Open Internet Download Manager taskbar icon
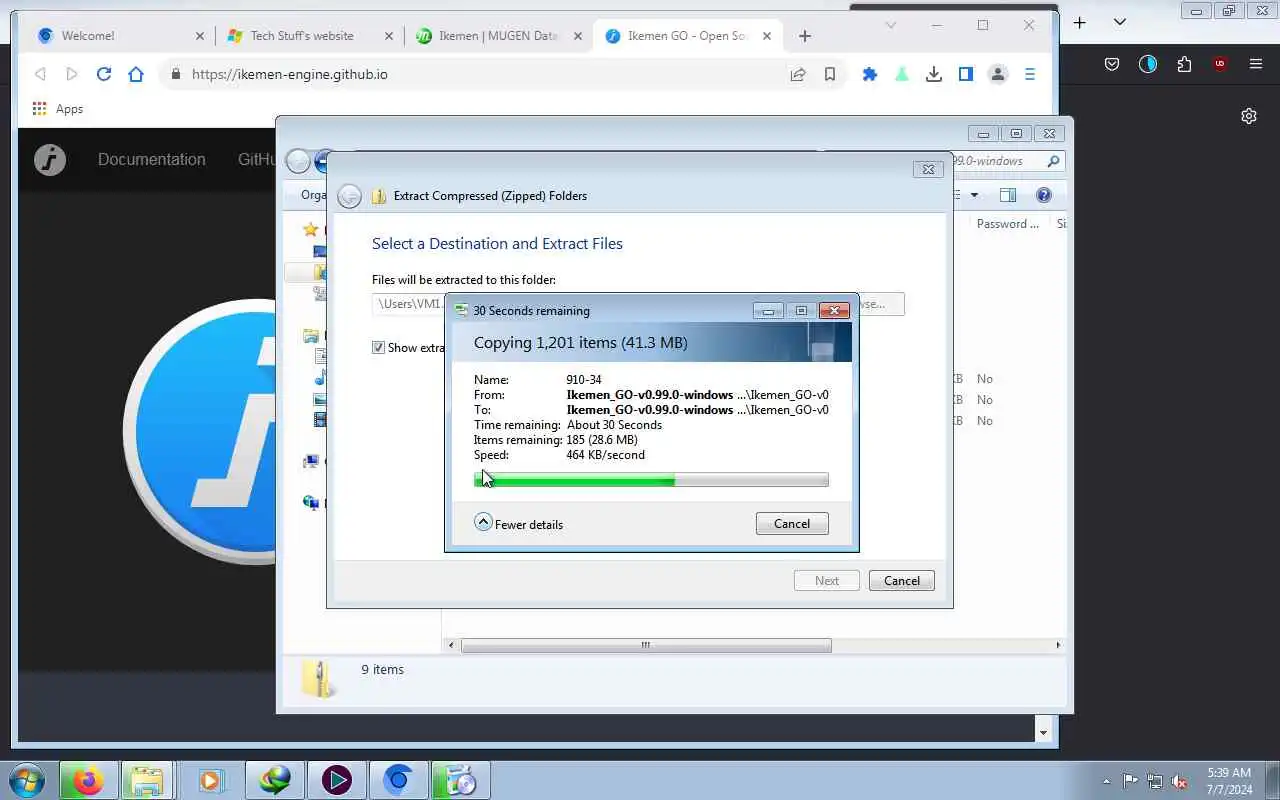Image resolution: width=1280 pixels, height=800 pixels. click(274, 780)
